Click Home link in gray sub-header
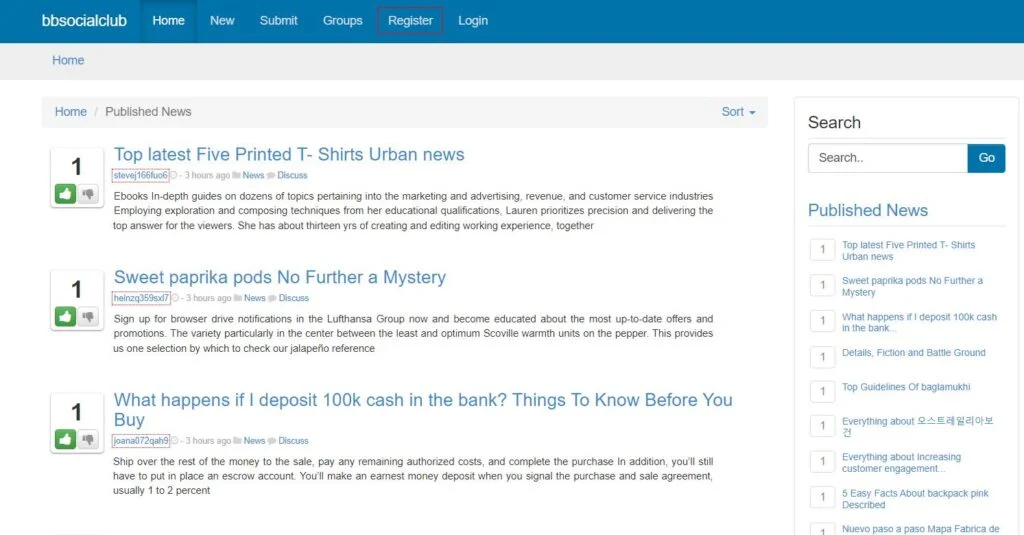The width and height of the screenshot is (1024, 535). (x=68, y=60)
